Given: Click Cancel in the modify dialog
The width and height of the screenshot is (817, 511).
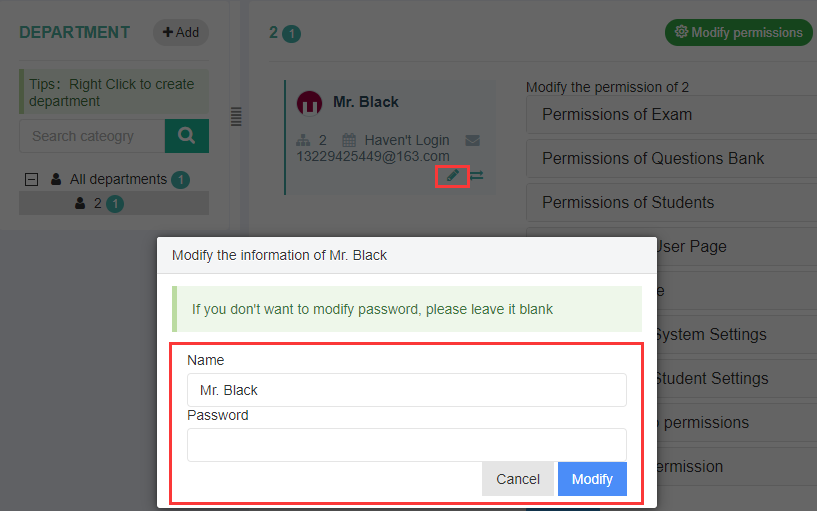Looking at the screenshot, I should click(518, 479).
